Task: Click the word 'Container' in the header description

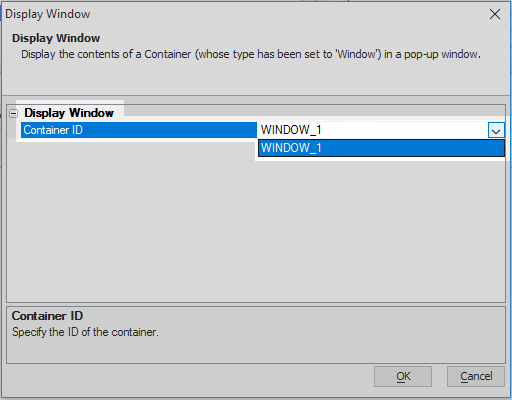Action: pyautogui.click(x=168, y=54)
